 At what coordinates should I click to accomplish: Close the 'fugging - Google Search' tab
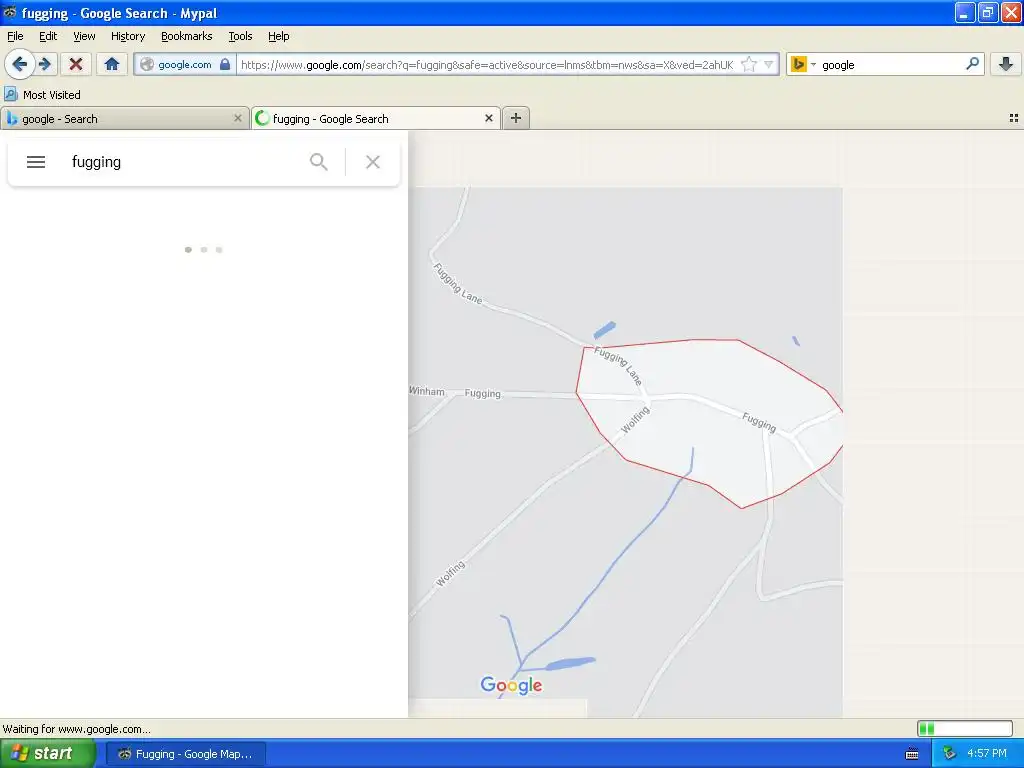click(488, 118)
